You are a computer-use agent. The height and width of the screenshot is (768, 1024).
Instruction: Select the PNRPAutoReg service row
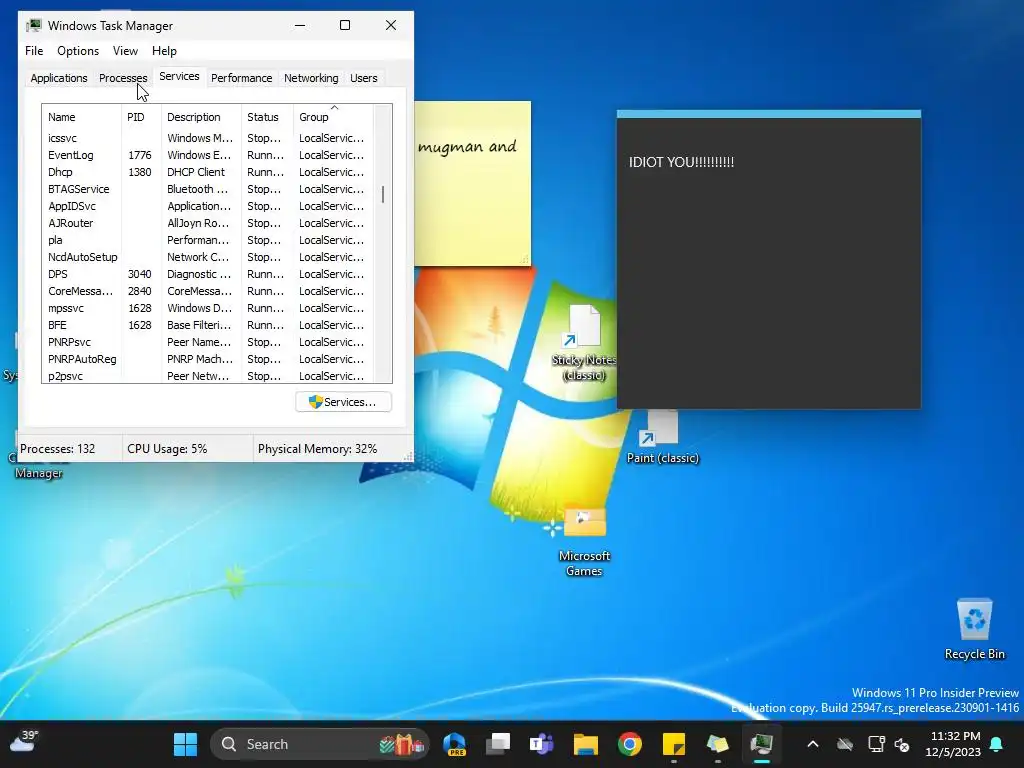click(x=208, y=359)
